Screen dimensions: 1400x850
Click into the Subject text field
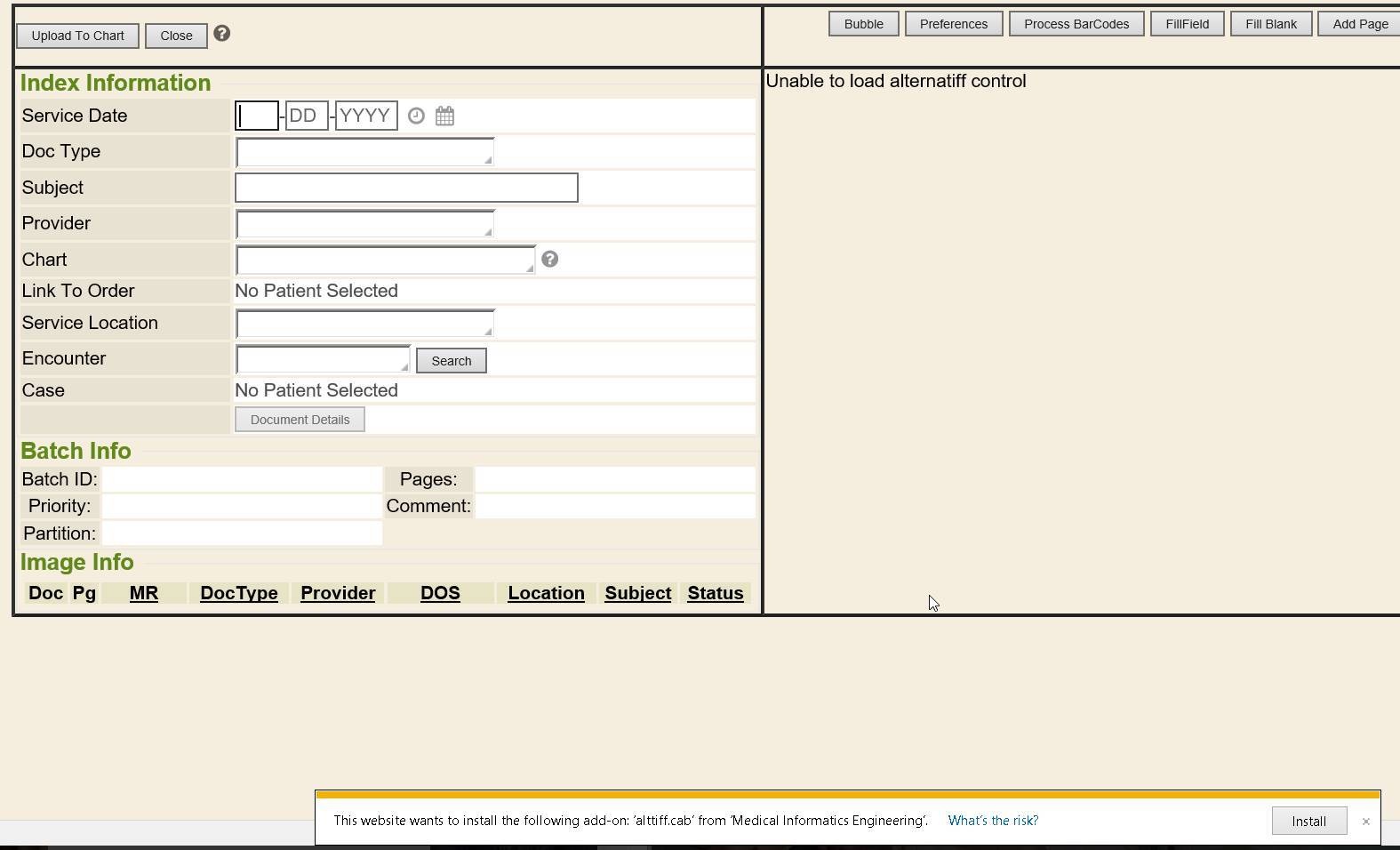pos(406,188)
